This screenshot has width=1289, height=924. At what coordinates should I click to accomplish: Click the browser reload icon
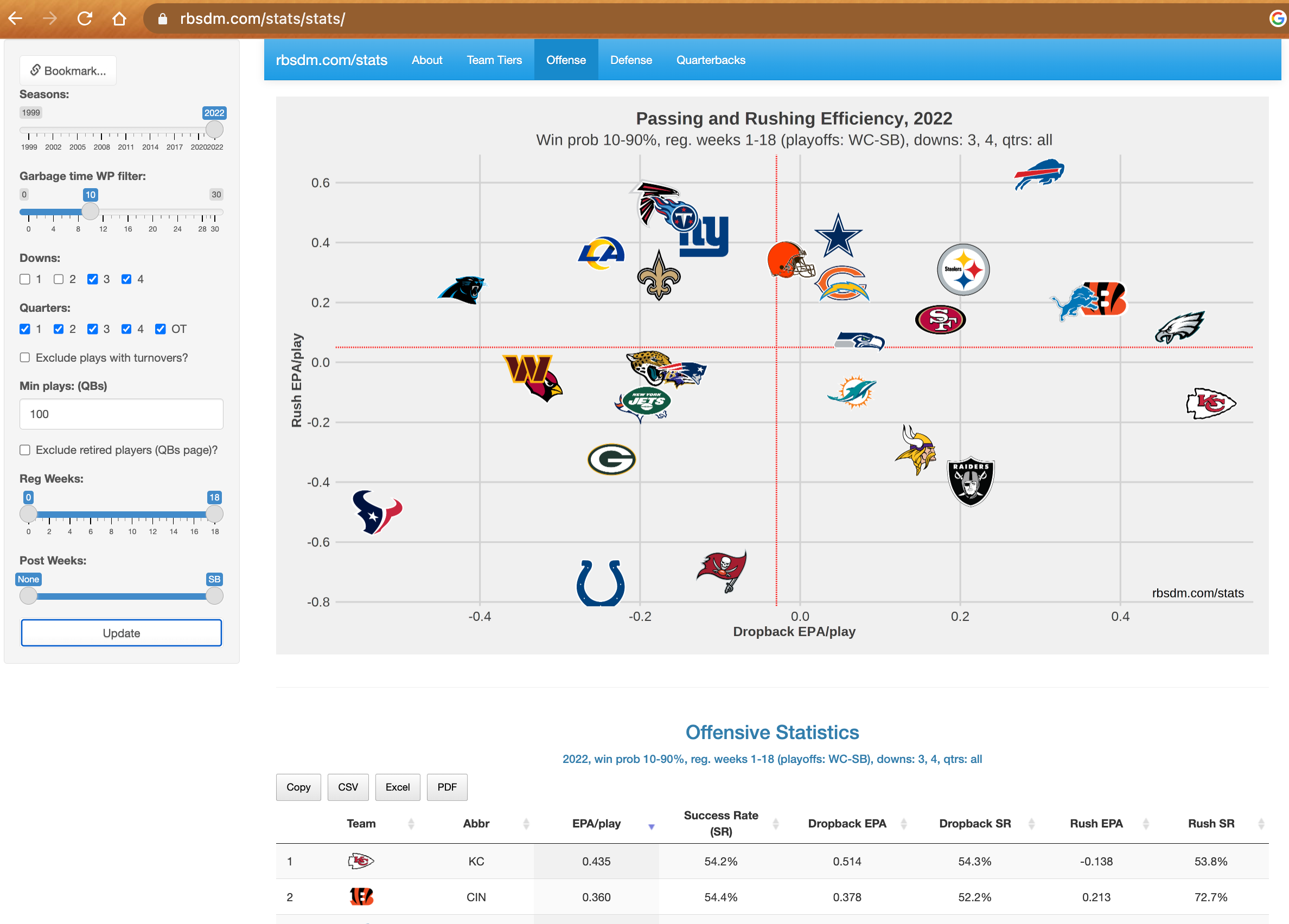click(85, 19)
